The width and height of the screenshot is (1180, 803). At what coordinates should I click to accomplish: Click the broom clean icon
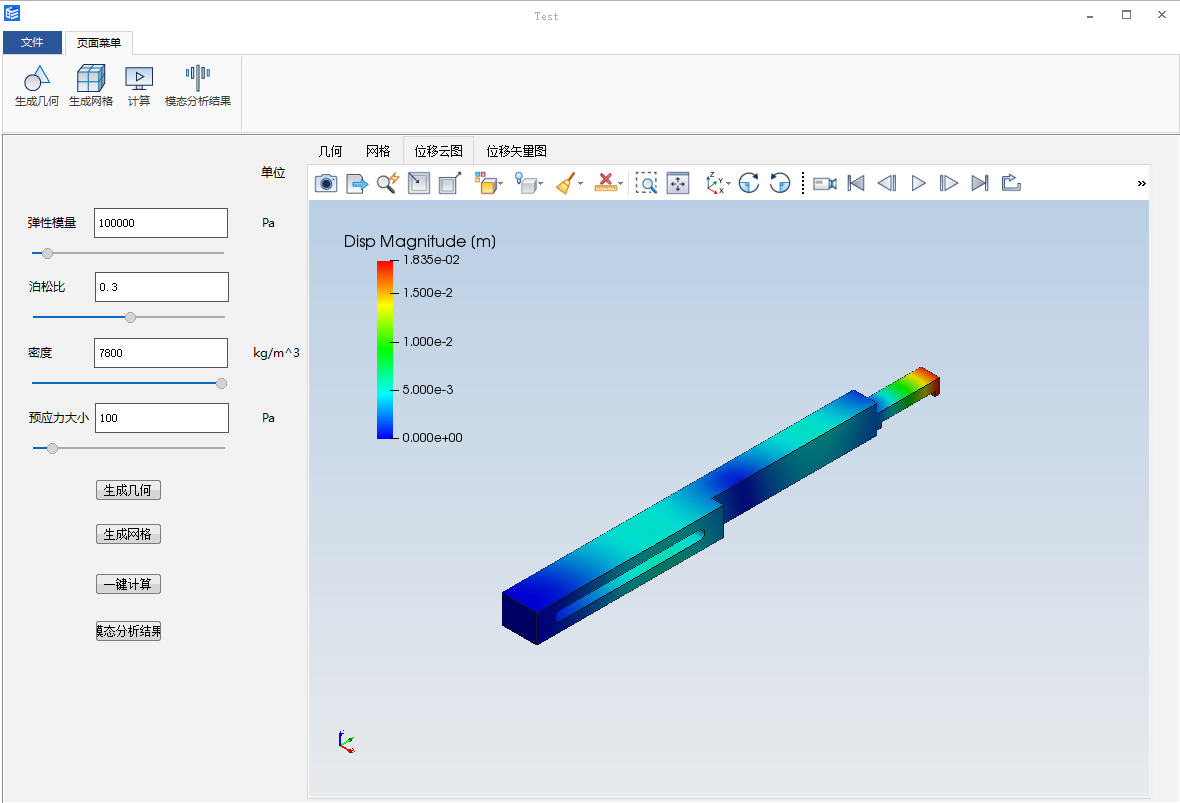point(566,183)
